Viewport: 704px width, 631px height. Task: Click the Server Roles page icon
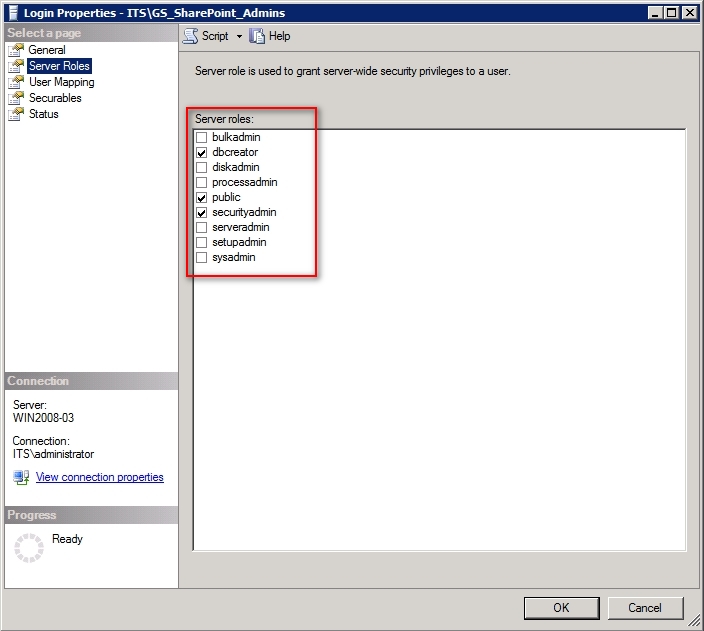[16, 66]
